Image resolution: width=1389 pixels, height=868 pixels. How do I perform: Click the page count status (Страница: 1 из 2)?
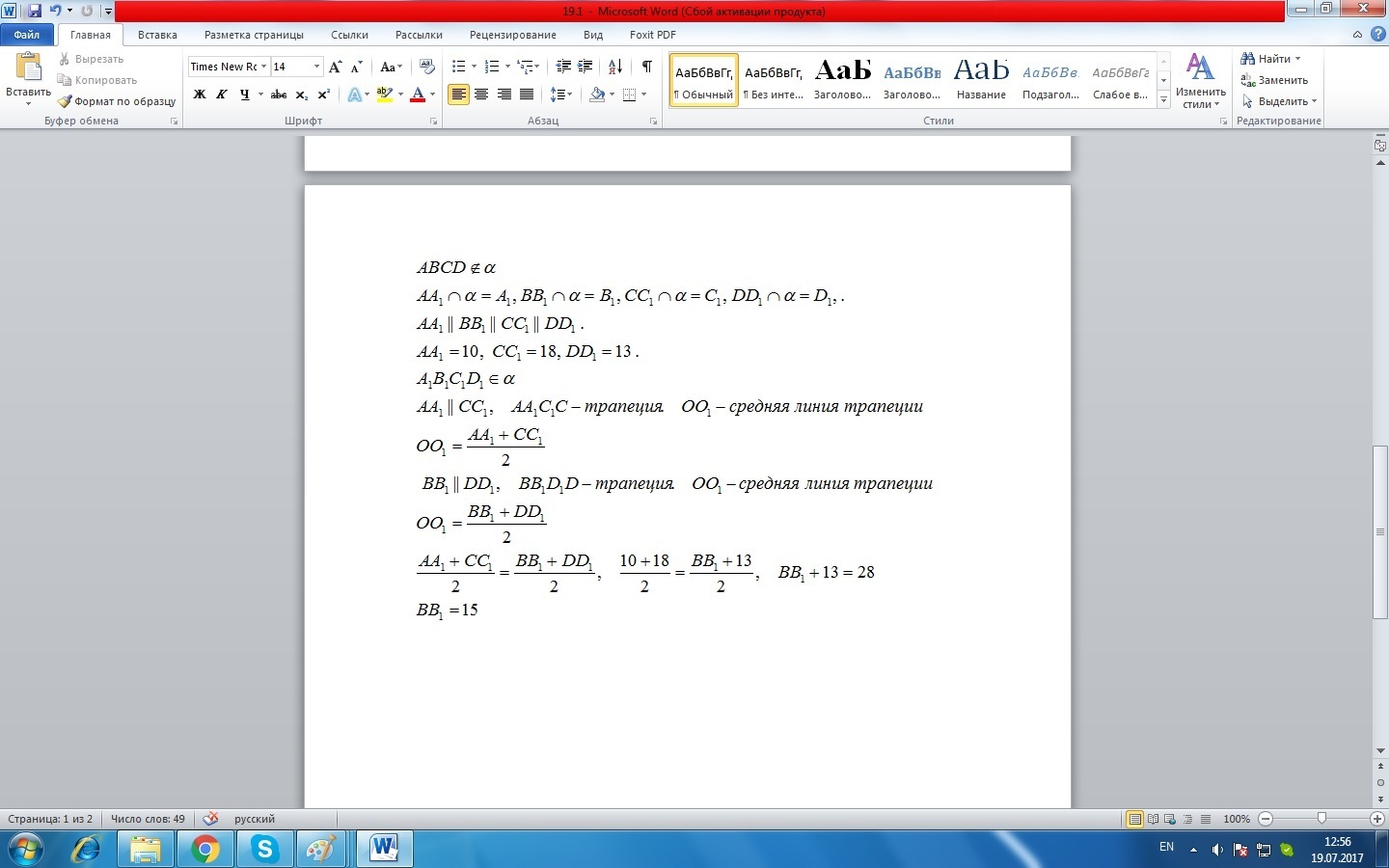50,819
